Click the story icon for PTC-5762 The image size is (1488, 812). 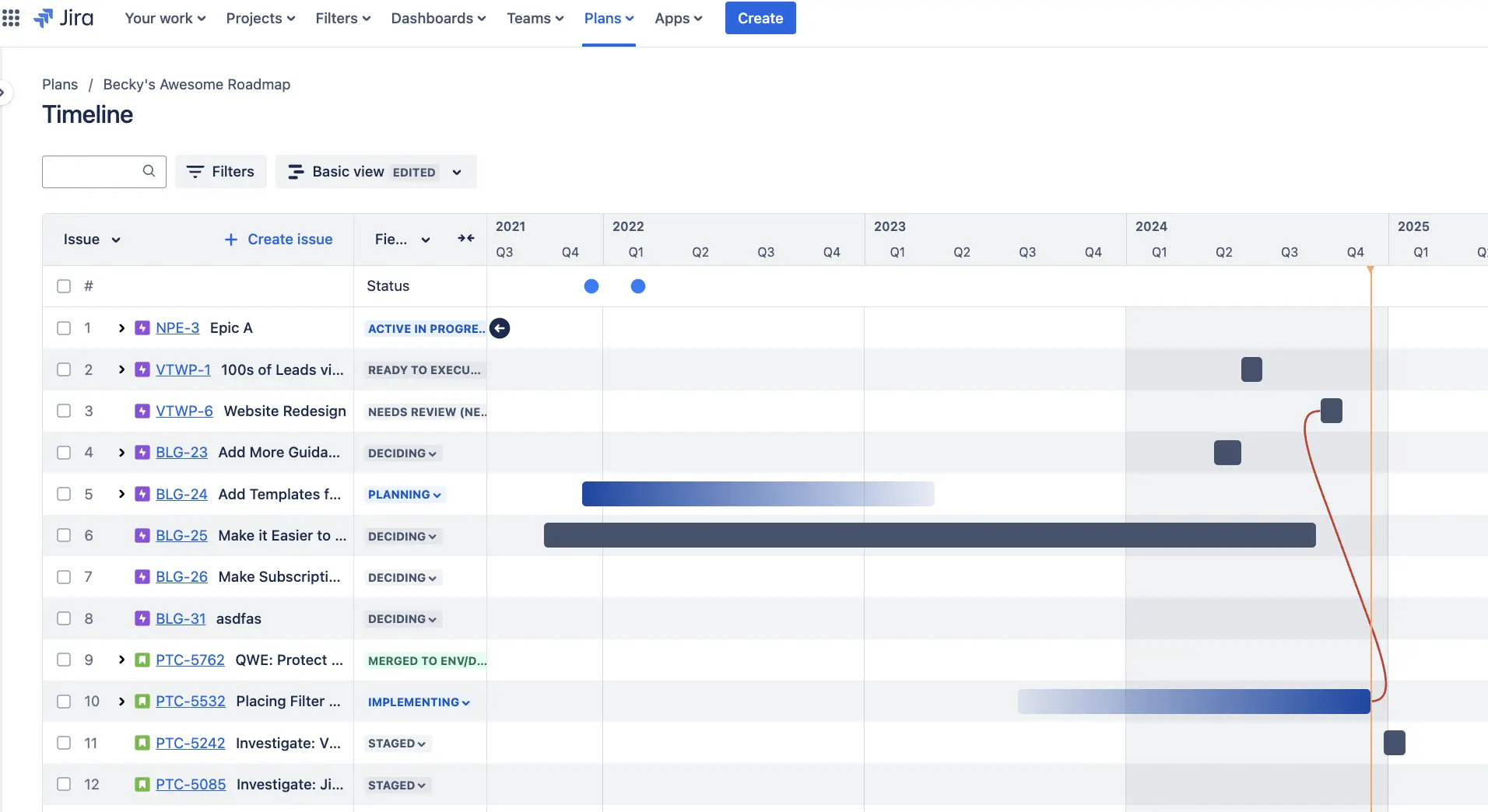pyautogui.click(x=142, y=660)
